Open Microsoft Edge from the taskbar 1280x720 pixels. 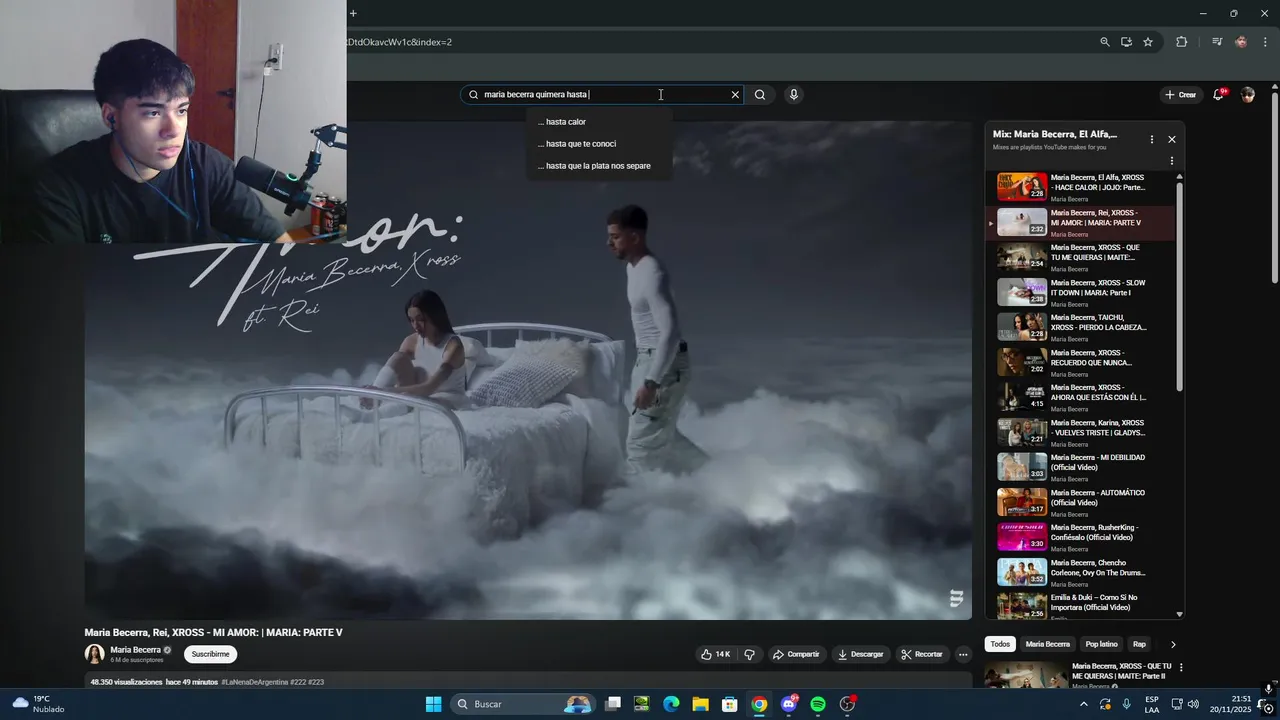click(671, 704)
